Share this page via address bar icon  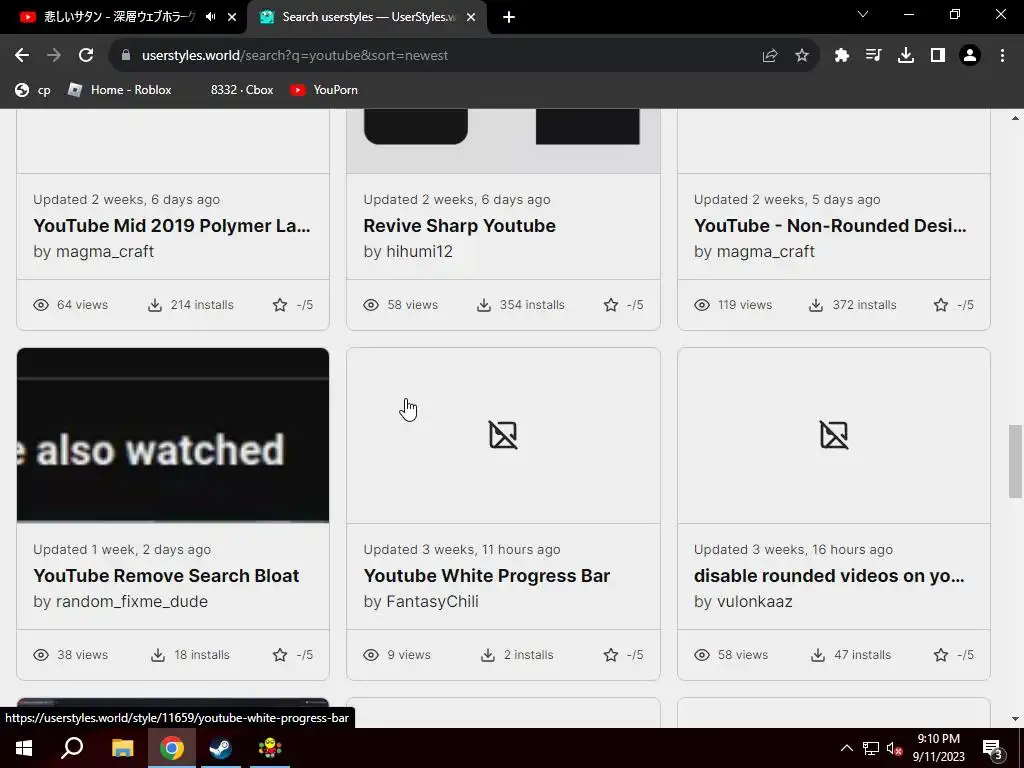(770, 56)
